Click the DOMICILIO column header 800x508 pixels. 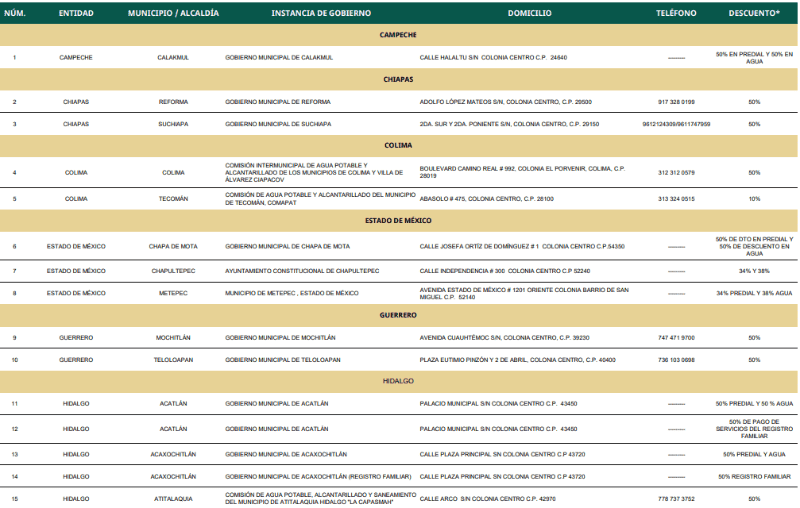[x=530, y=13]
